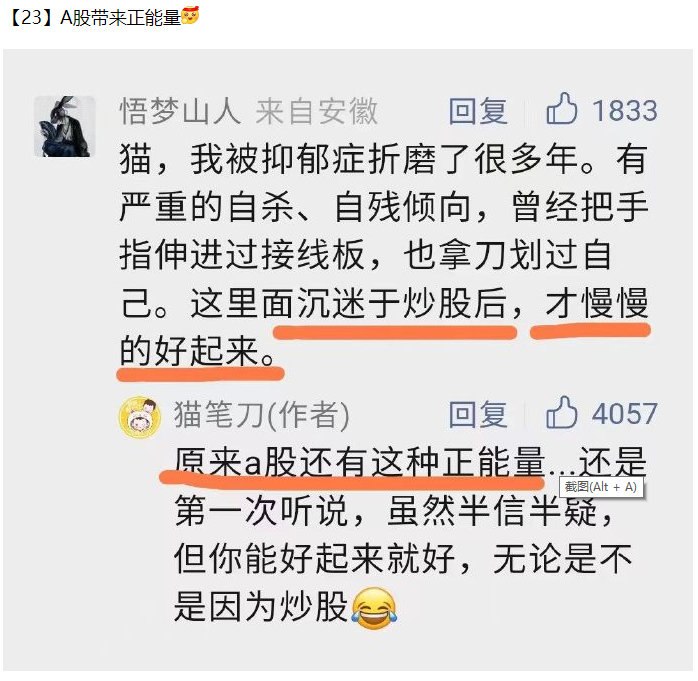698x681 pixels.
Task: Click the 截图(Alt + A) tooltip
Action: (601, 487)
